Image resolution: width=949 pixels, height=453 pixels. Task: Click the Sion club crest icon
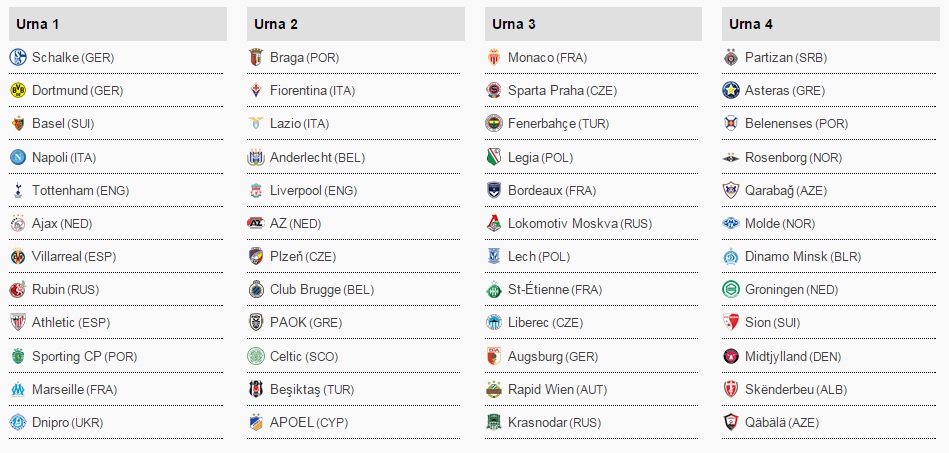(x=731, y=323)
